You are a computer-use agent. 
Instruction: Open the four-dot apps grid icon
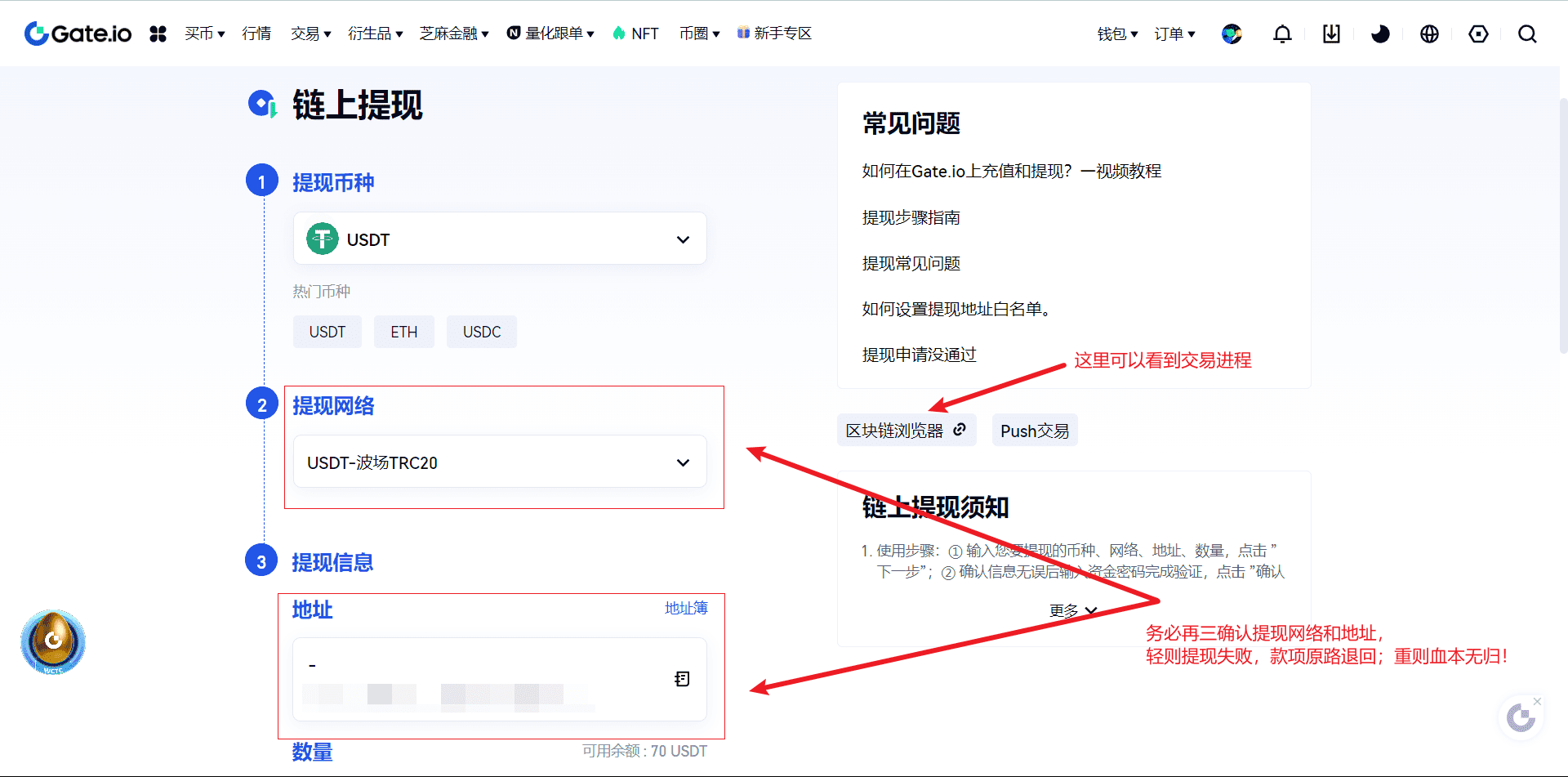point(158,33)
